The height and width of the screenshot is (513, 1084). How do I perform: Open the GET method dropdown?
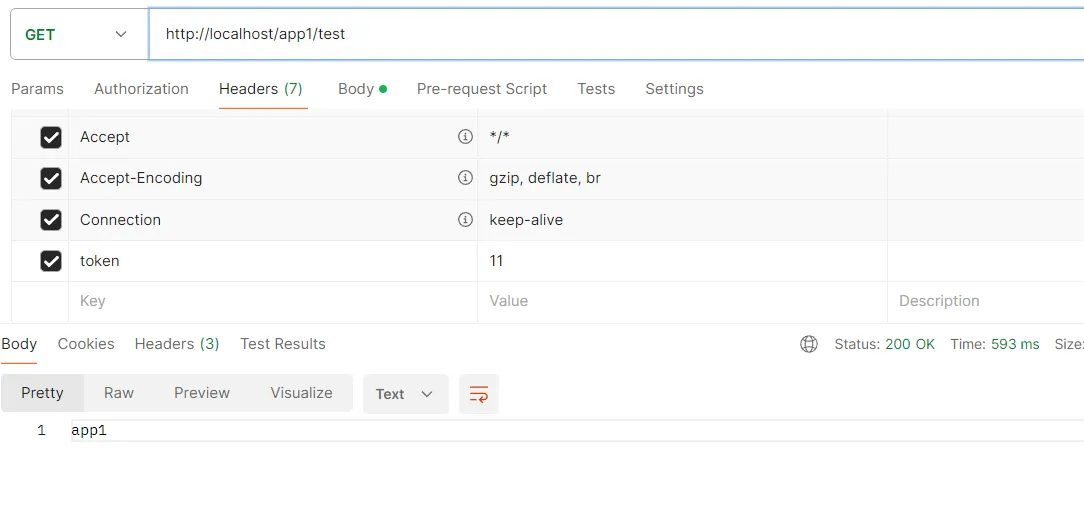(x=77, y=35)
